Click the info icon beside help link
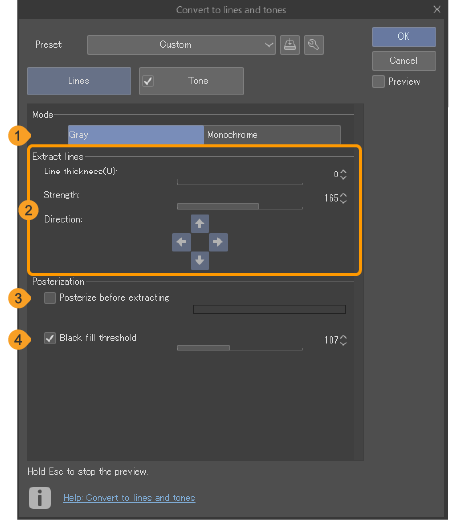 pos(40,498)
